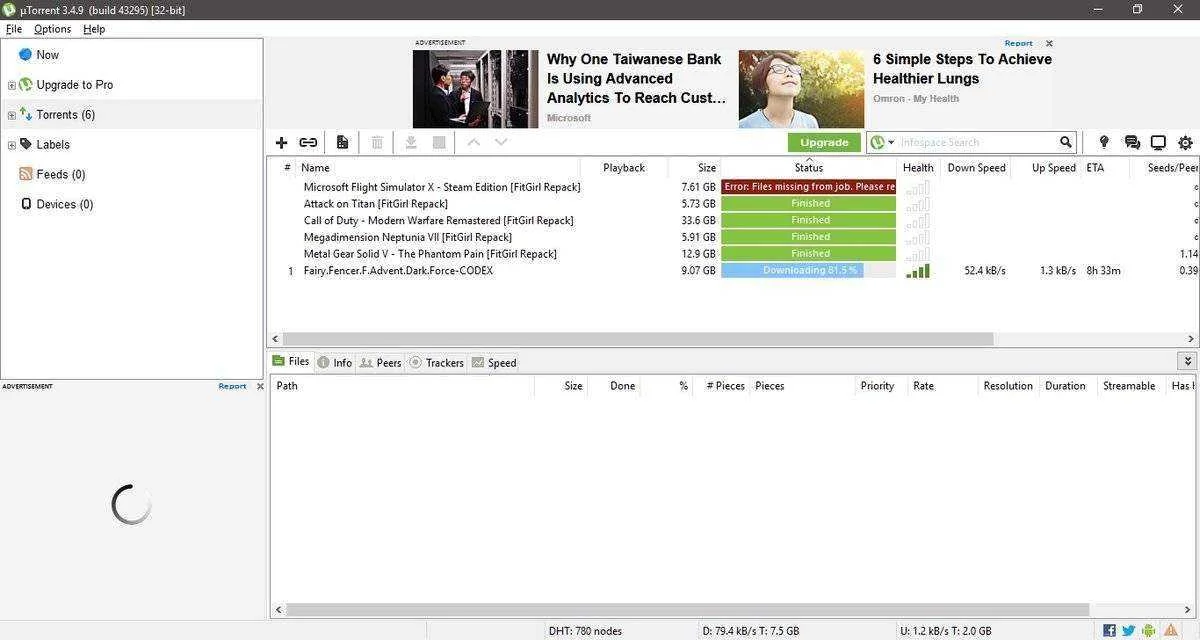Viewport: 1200px width, 640px height.
Task: Click the Android icon in status bar
Action: [x=1148, y=630]
